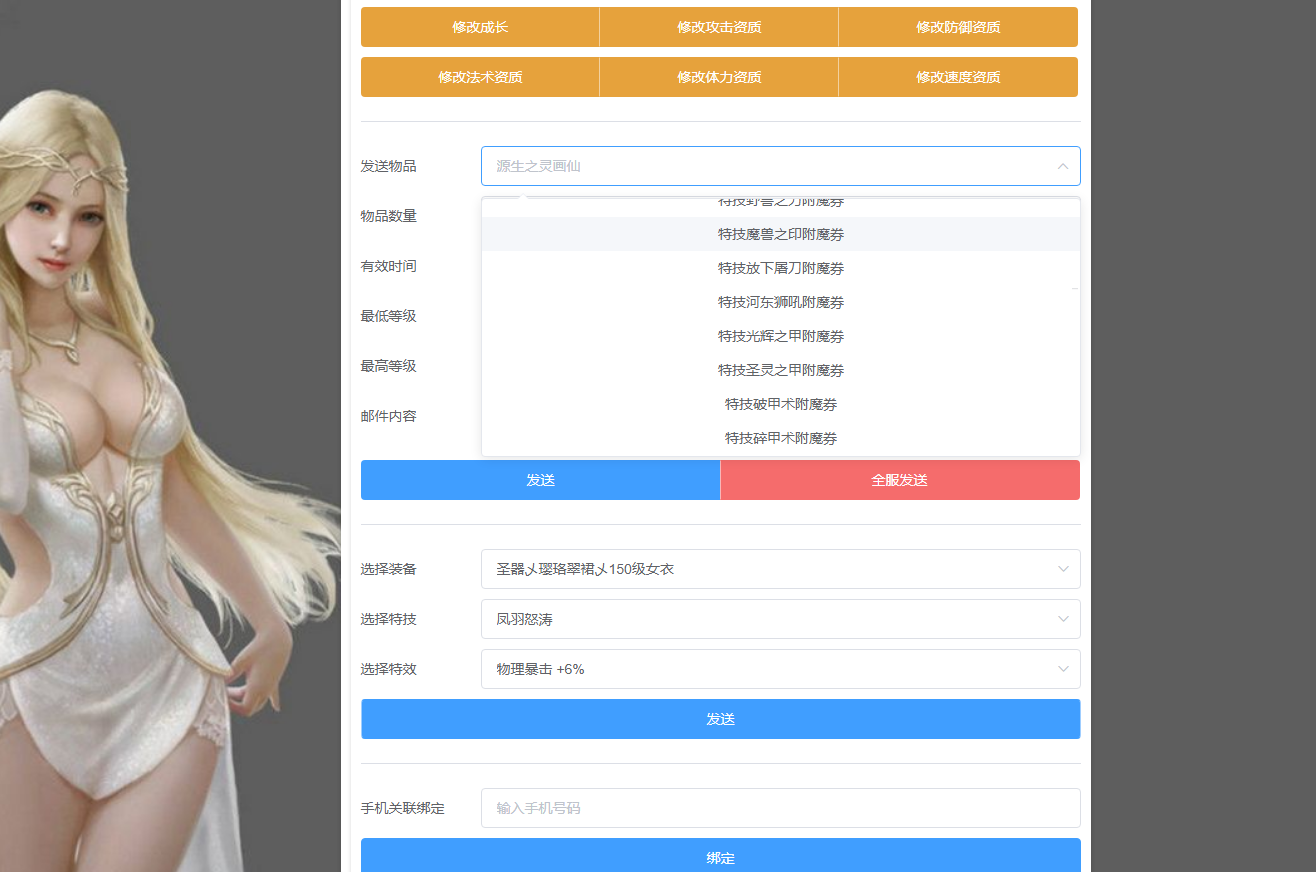Expand the 选择特技 dropdown showing 凤羽怒涛
This screenshot has width=1316, height=872.
click(780, 619)
